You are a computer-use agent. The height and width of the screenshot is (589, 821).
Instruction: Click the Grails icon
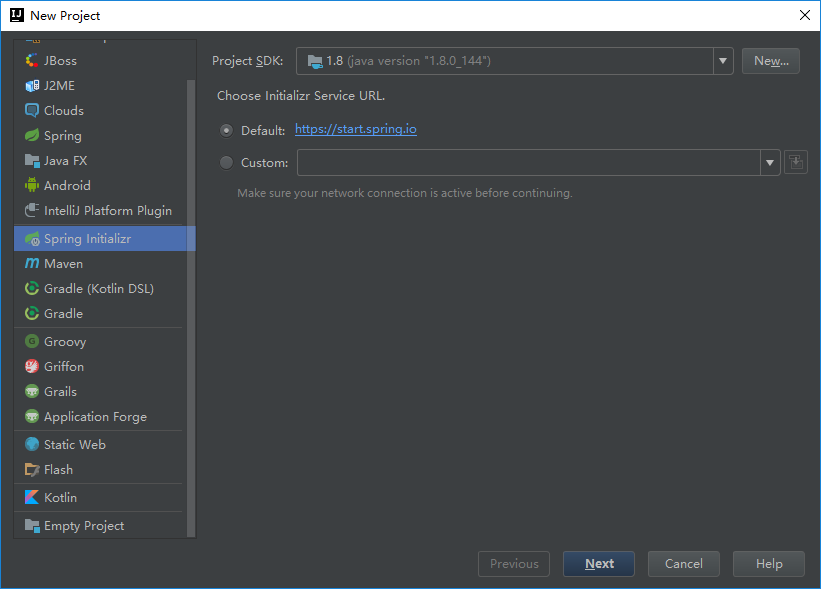coord(32,392)
